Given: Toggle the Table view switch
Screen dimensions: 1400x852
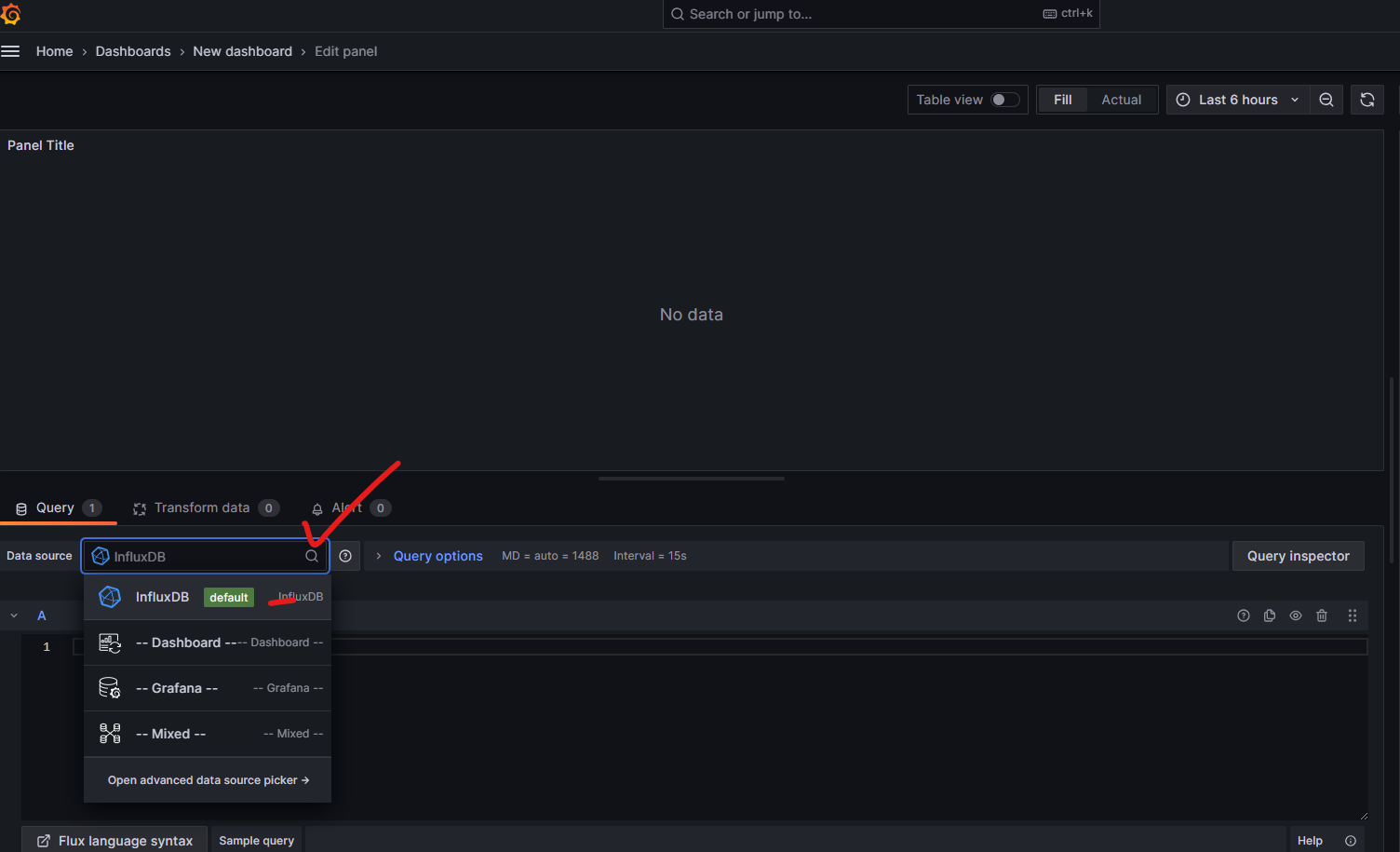Looking at the screenshot, I should pyautogui.click(x=1004, y=100).
